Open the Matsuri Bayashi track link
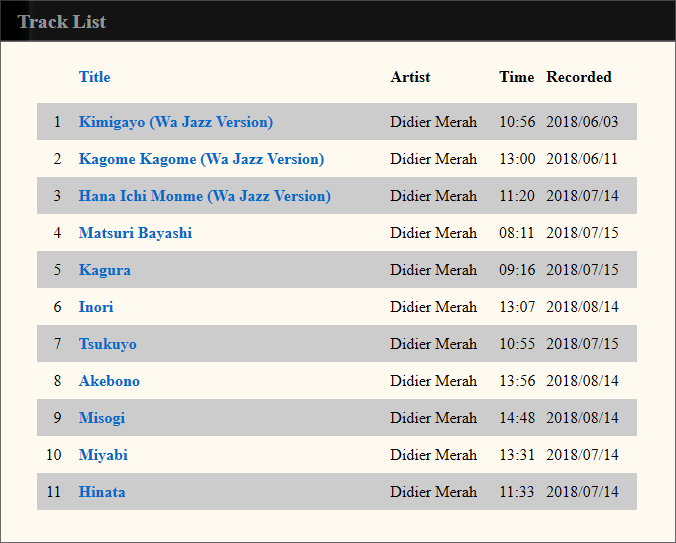The height and width of the screenshot is (543, 676). (x=135, y=233)
